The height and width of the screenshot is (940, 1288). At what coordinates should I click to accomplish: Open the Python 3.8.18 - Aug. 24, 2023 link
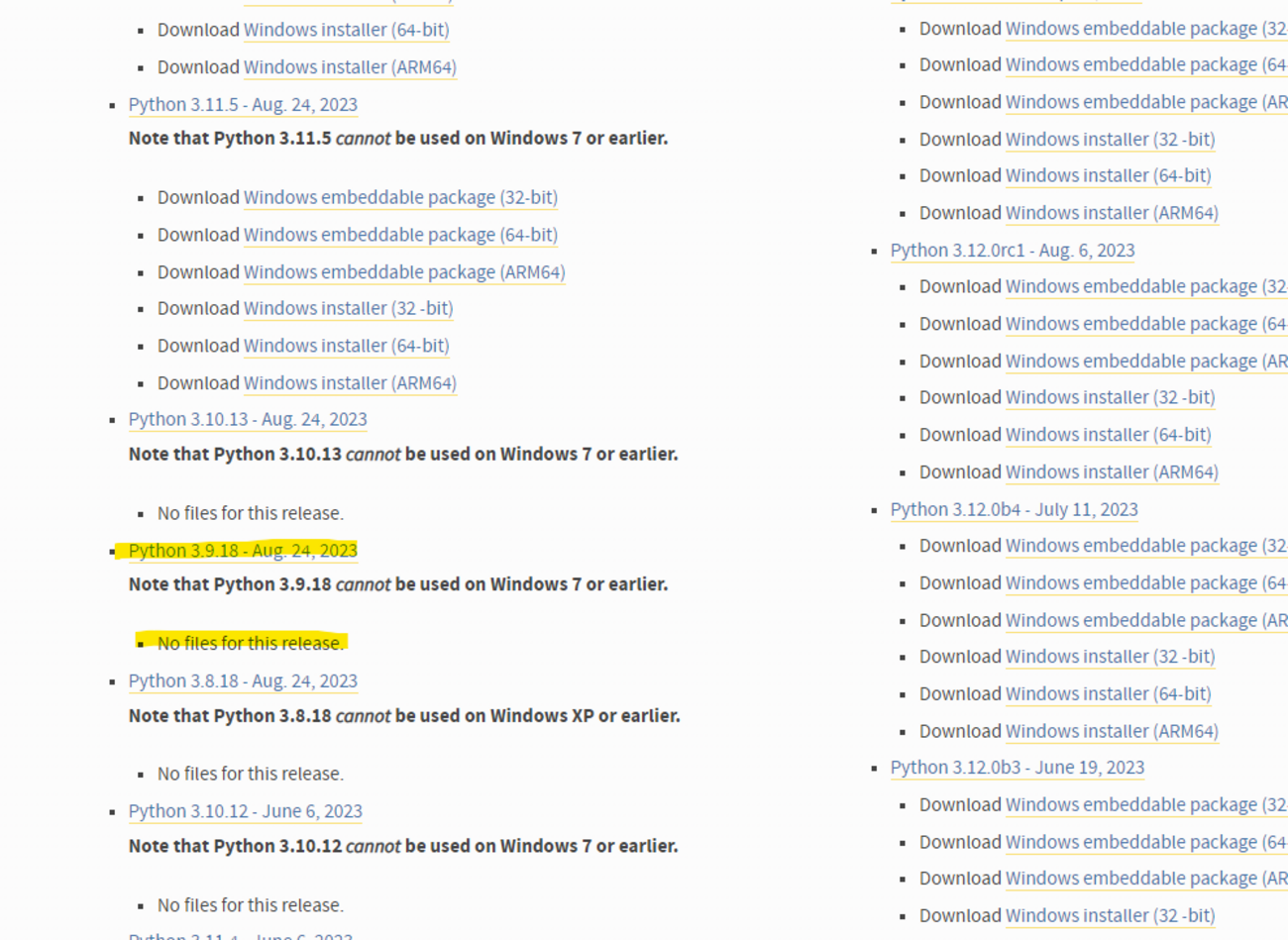pyautogui.click(x=243, y=681)
